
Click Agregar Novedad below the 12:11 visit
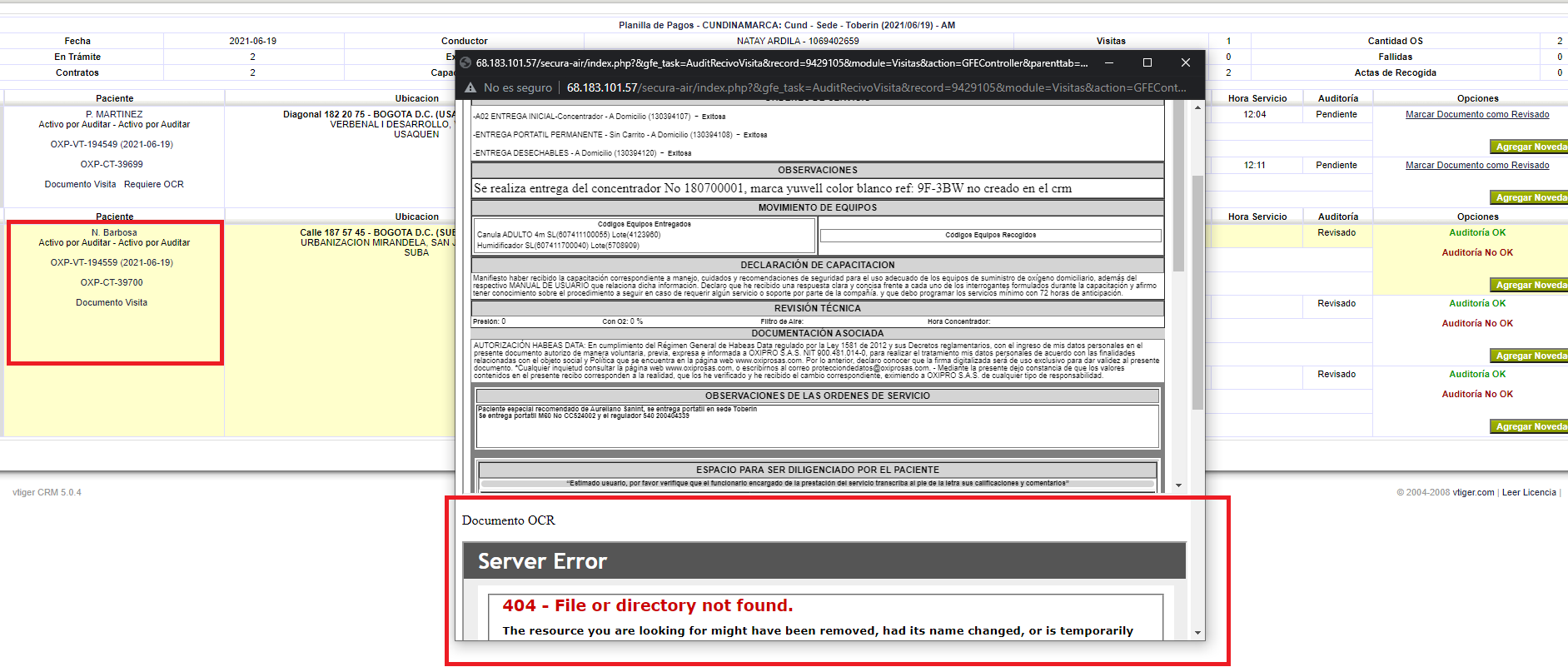tap(1531, 197)
